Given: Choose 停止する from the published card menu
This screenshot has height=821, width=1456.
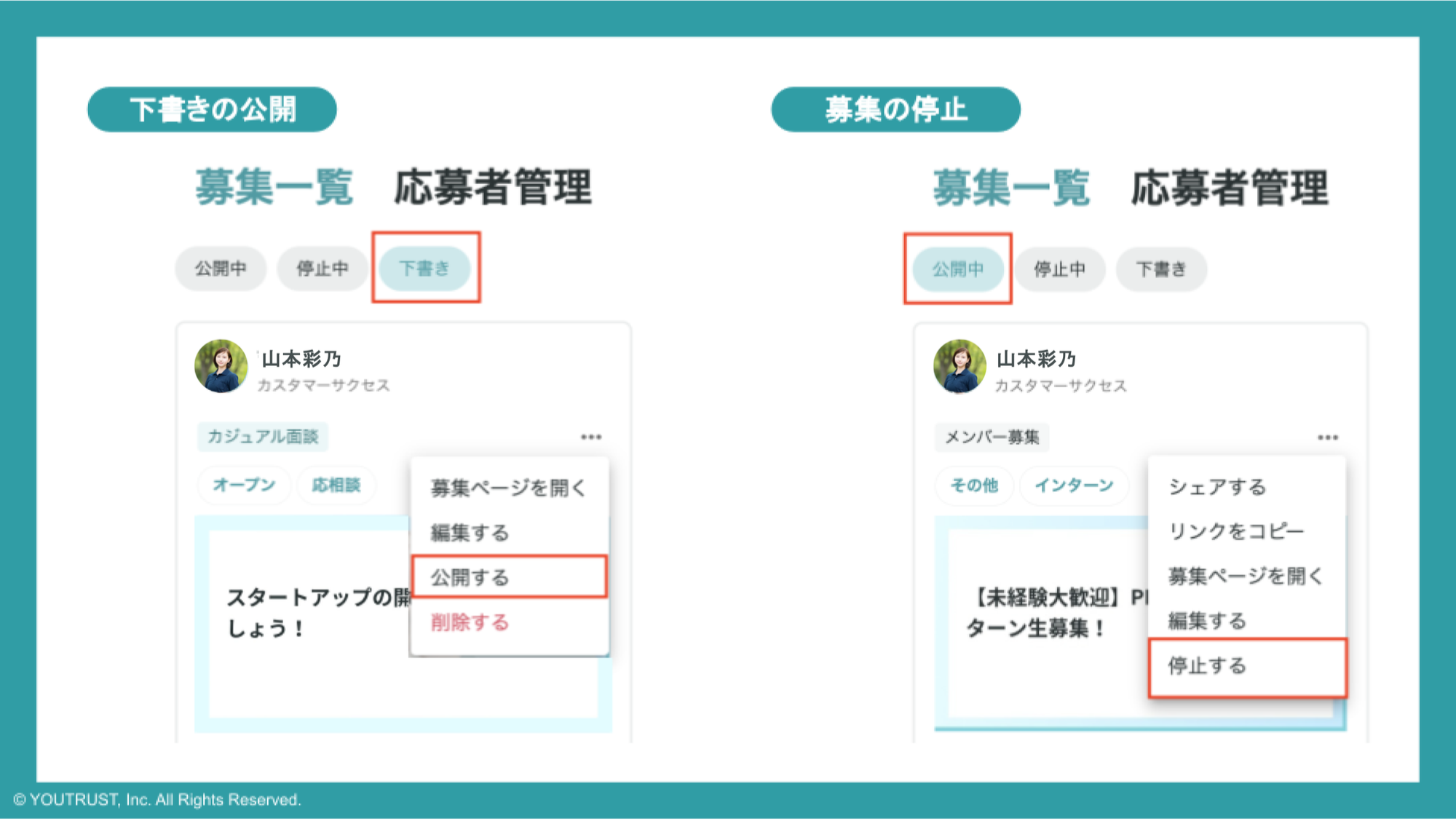Looking at the screenshot, I should click(1208, 665).
